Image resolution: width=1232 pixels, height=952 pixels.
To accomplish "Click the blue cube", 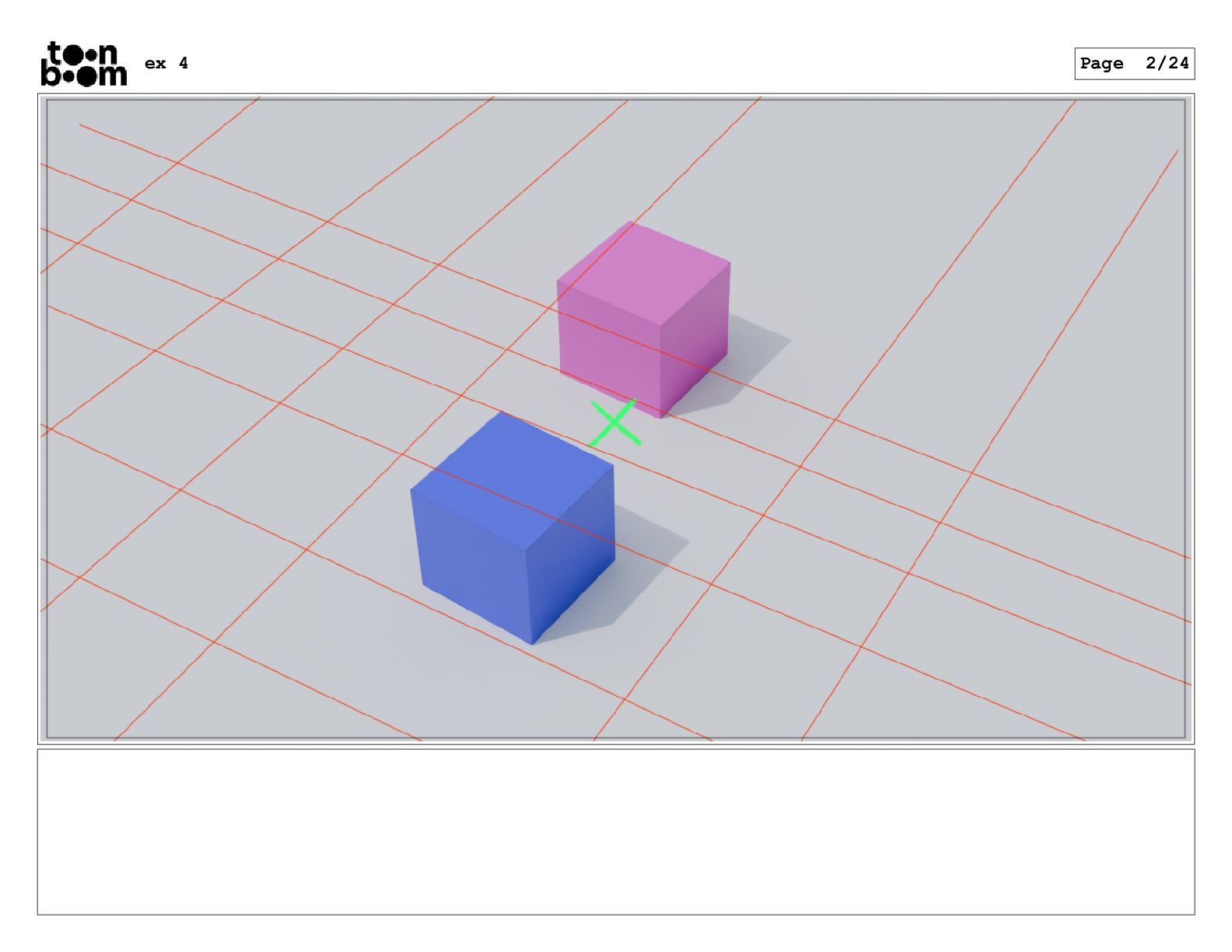I will [513, 529].
